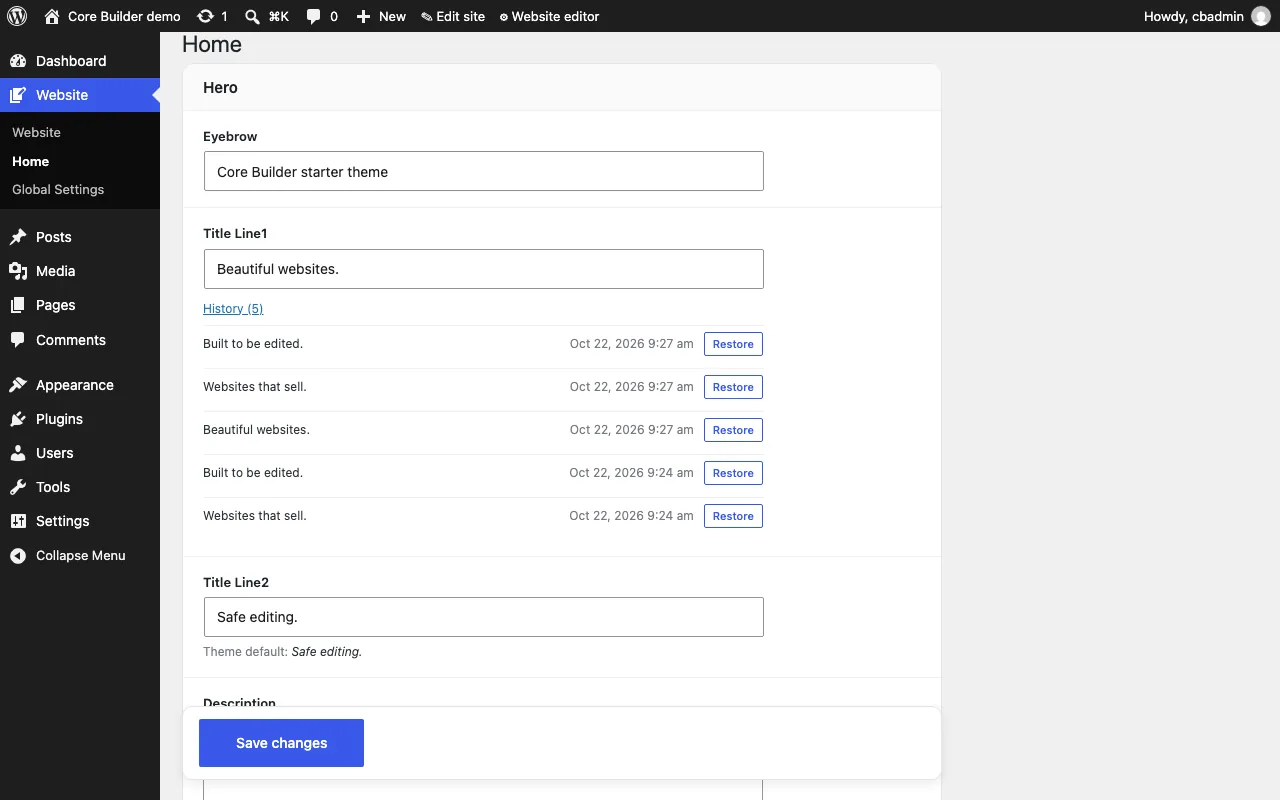The height and width of the screenshot is (800, 1280).
Task: Click the Settings sliders icon
Action: point(18,521)
